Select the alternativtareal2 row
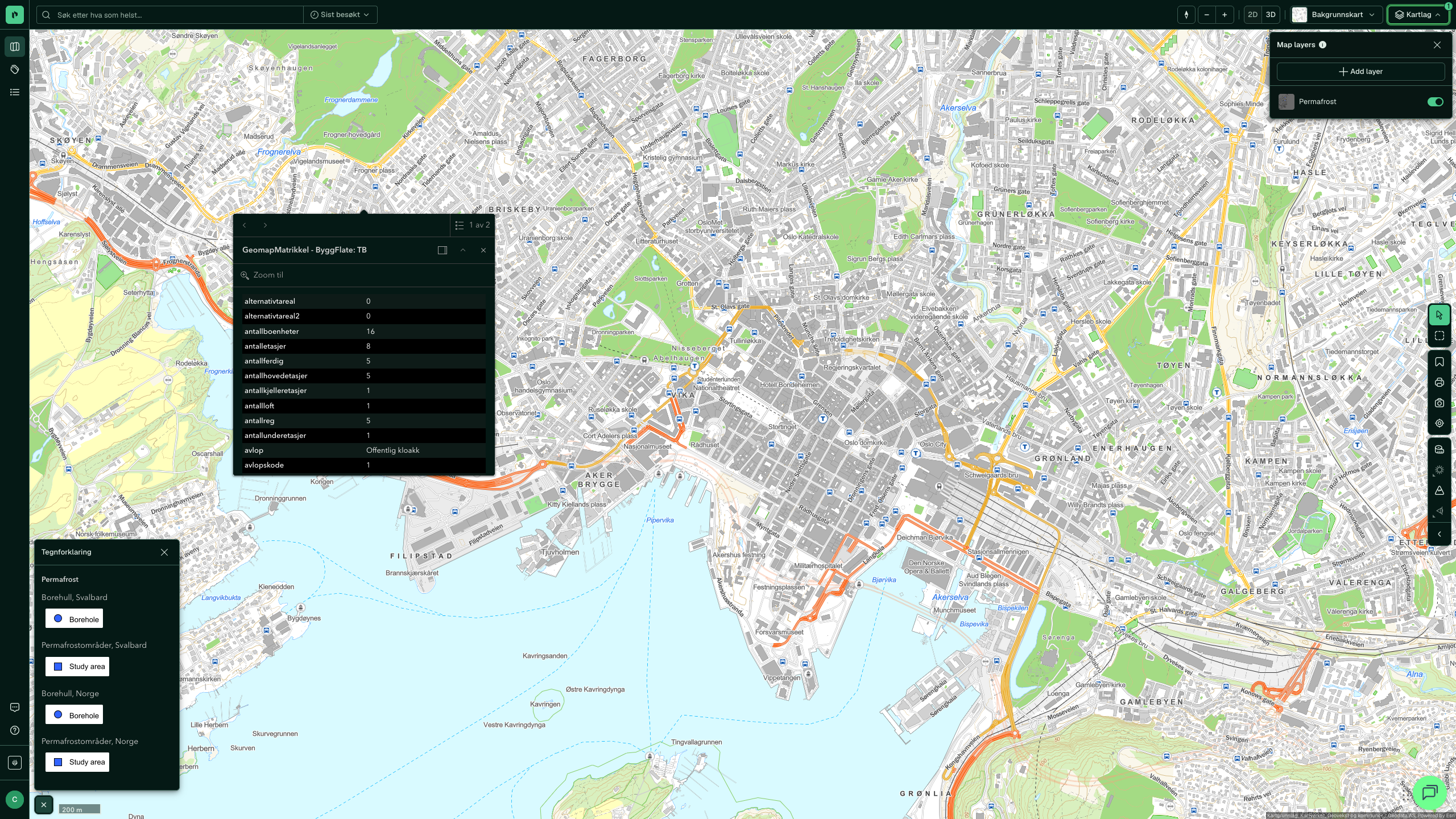Screen dimensions: 1456x819 point(364,316)
